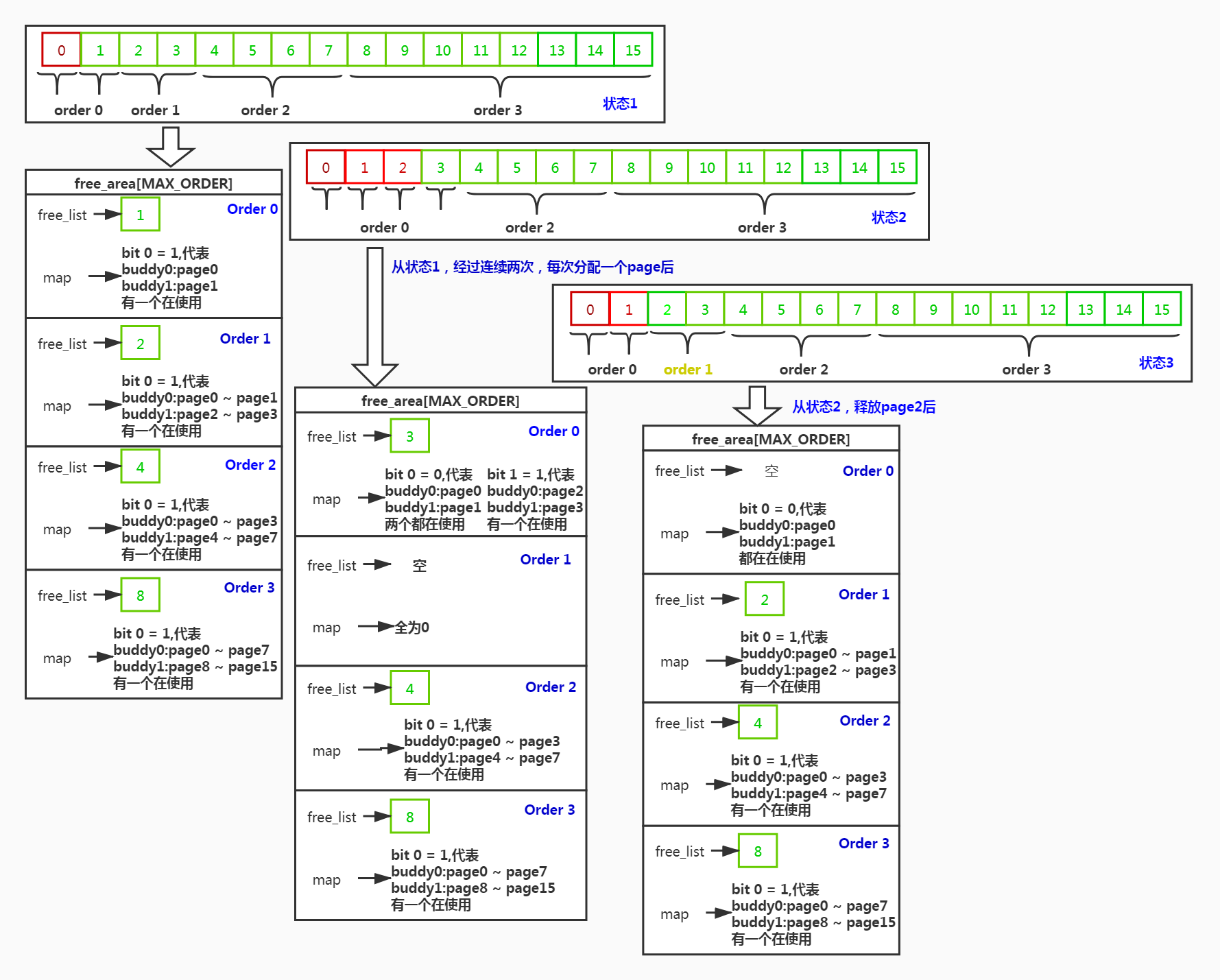Click the hollow arrow below 状态3

[x=757, y=404]
